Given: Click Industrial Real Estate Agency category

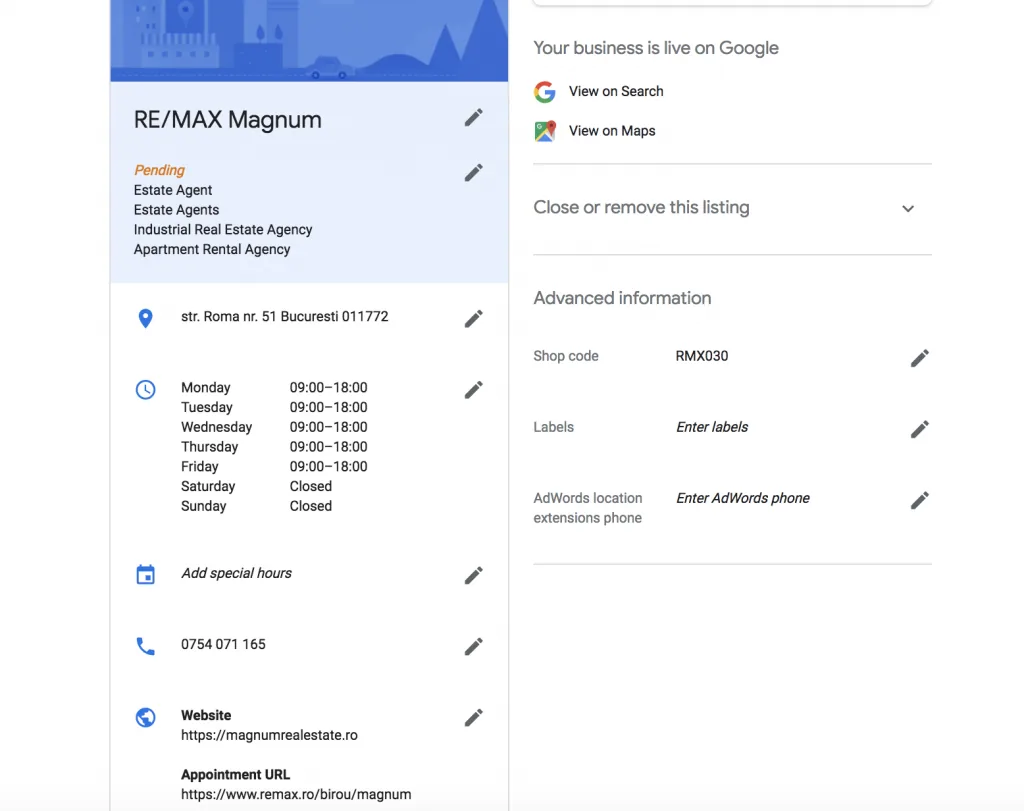Looking at the screenshot, I should [223, 230].
